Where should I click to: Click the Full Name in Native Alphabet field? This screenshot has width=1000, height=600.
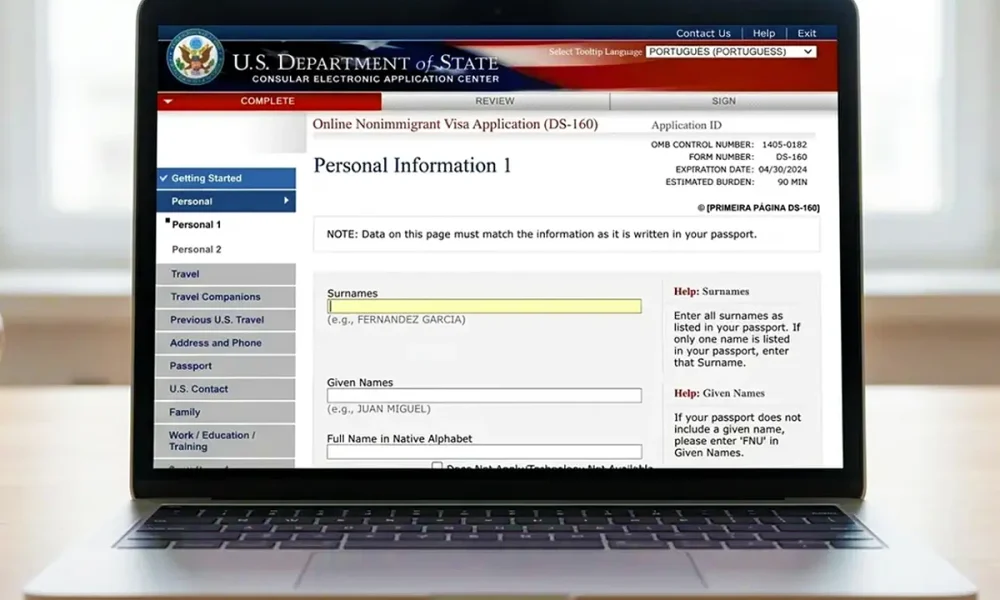coord(484,452)
